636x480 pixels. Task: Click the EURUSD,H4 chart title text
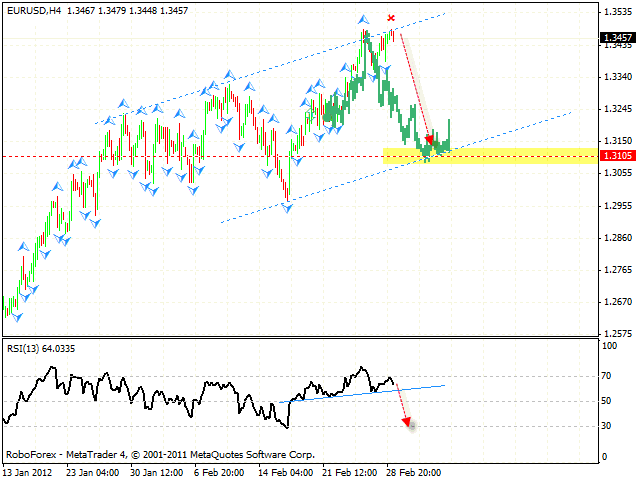point(35,9)
